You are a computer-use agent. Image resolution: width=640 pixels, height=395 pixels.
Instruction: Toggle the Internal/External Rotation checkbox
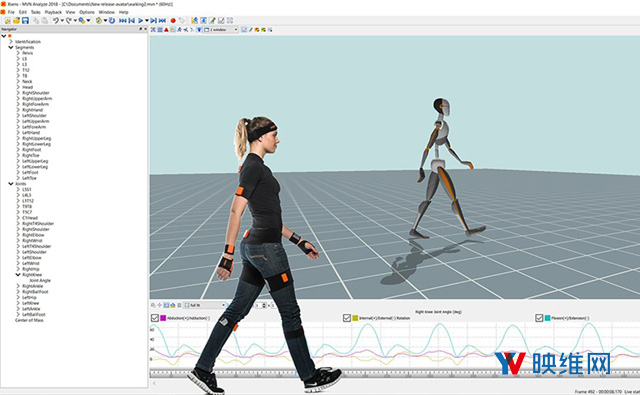[x=347, y=318]
